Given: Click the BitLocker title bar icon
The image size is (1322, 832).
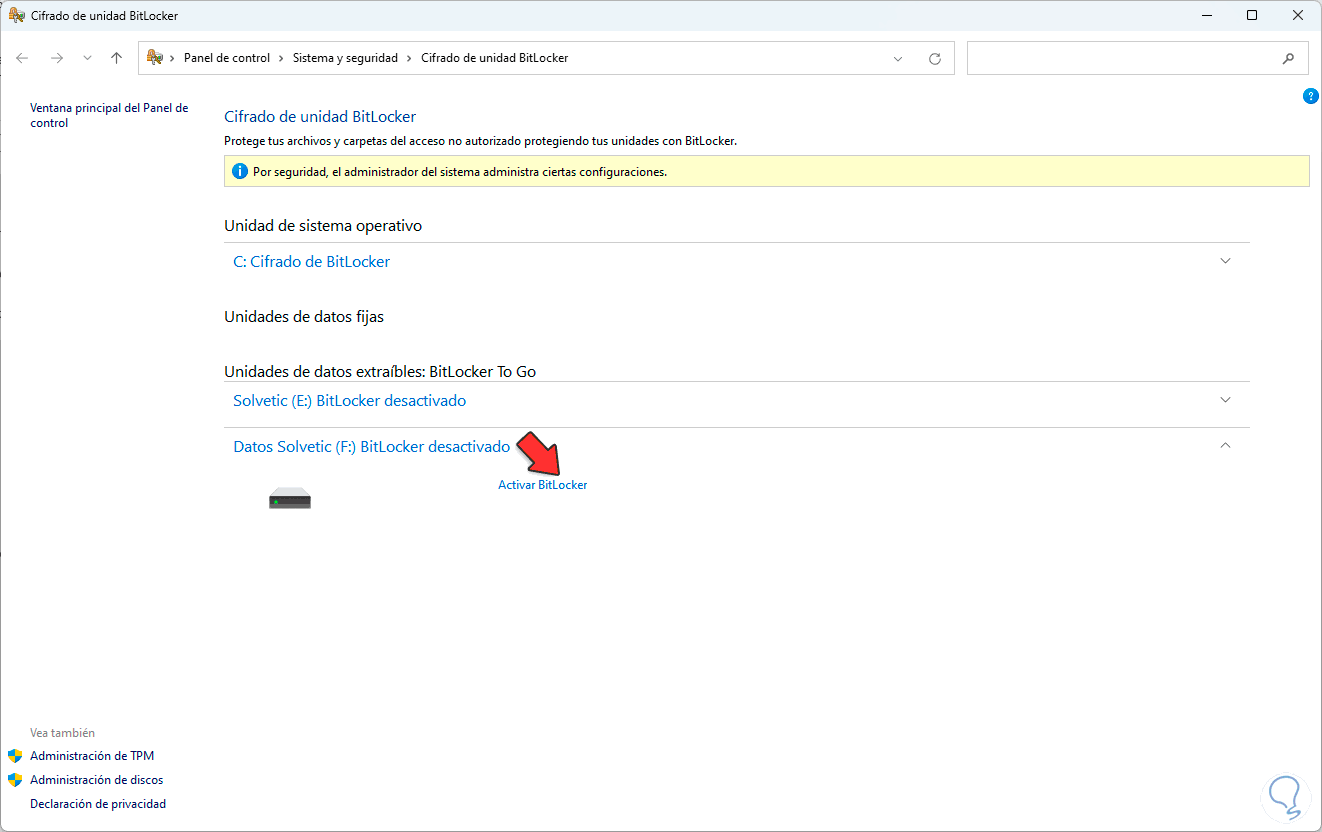Looking at the screenshot, I should pos(16,16).
